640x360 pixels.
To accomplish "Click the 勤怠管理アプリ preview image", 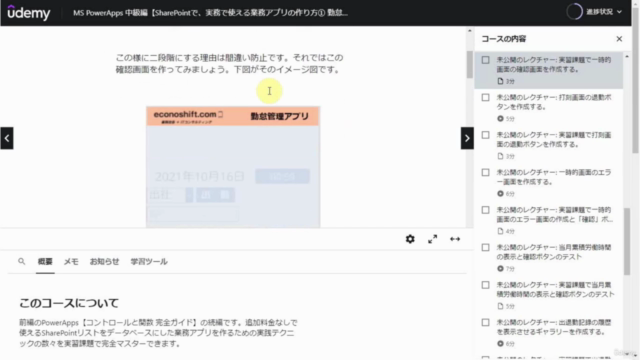I will (x=233, y=167).
